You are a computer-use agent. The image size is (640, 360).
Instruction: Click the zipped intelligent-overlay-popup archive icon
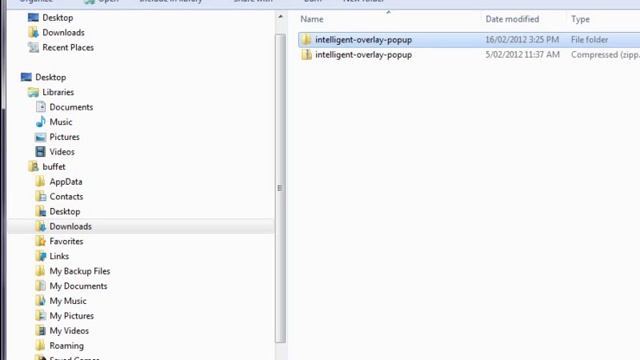(x=307, y=55)
